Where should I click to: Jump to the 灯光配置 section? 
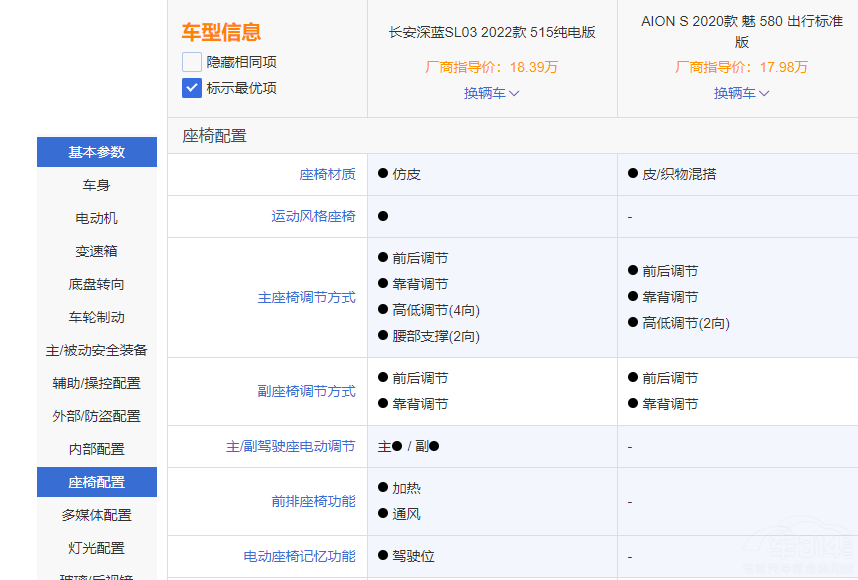(x=96, y=547)
